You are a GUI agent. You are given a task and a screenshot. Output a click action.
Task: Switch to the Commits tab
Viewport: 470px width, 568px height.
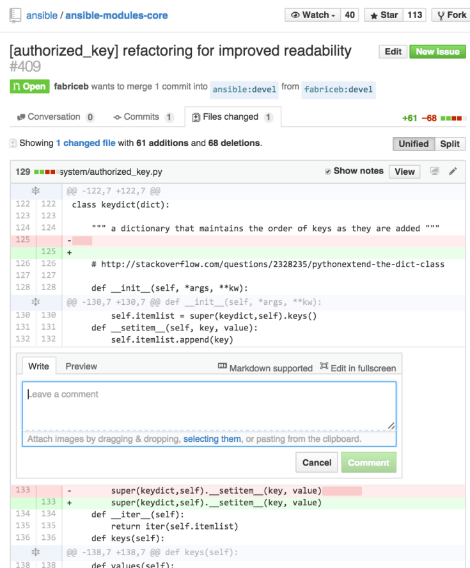144,117
